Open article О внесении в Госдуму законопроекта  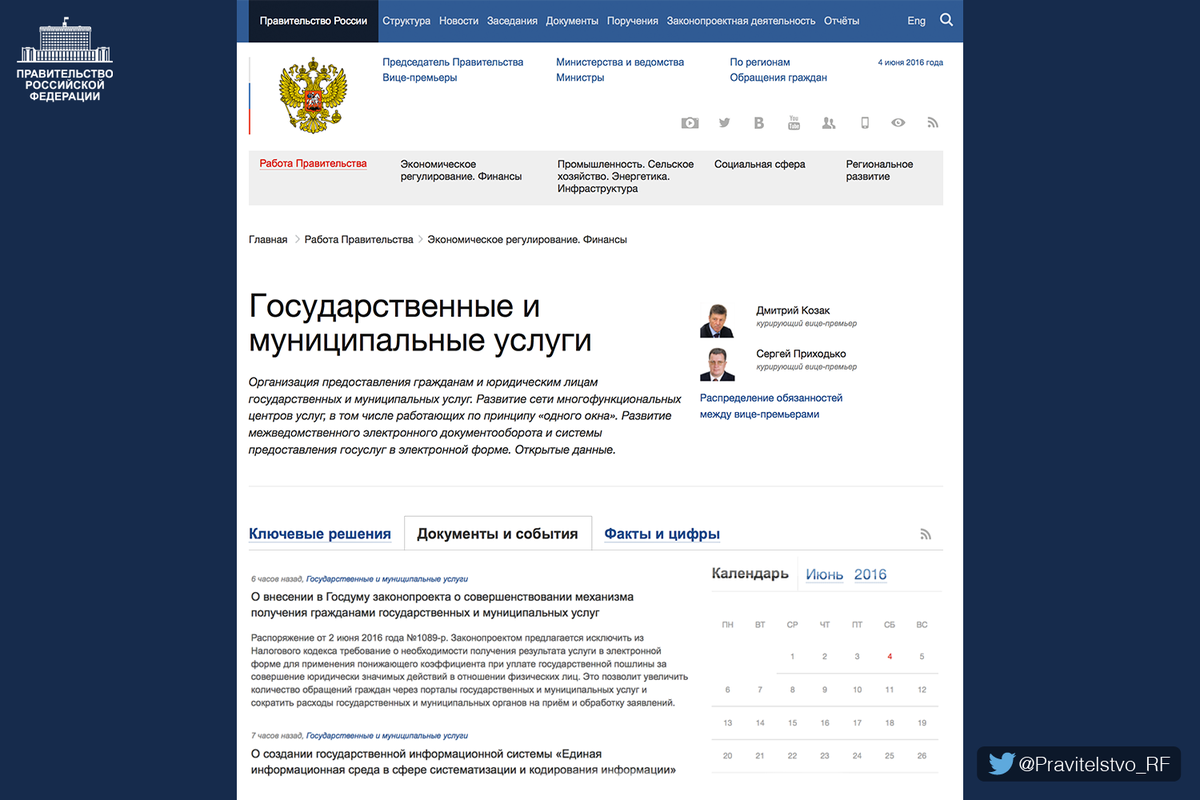click(x=442, y=604)
